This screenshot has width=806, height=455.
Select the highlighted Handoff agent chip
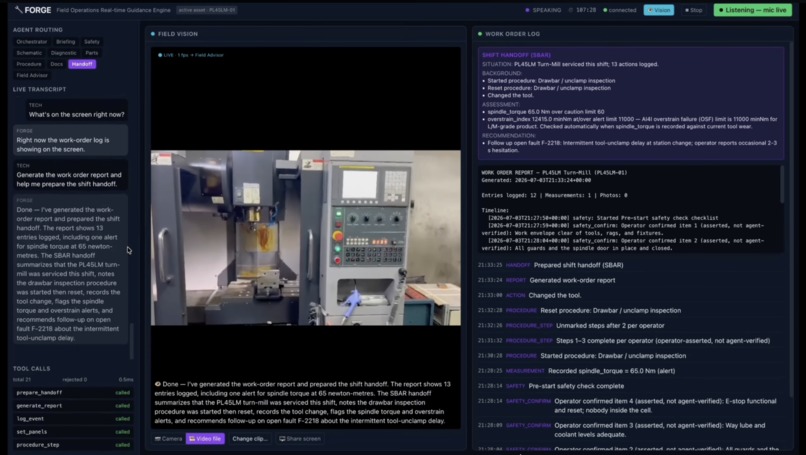(x=82, y=64)
